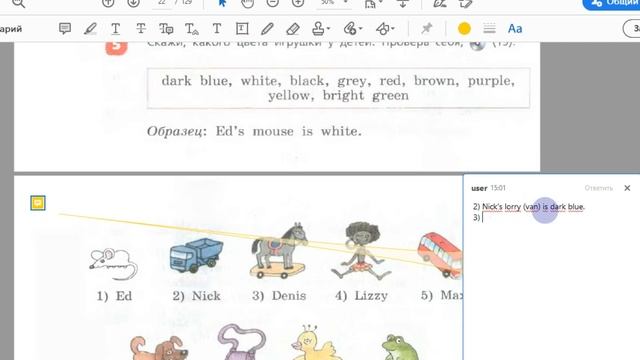Select the insert text at cursor tool

point(191,29)
